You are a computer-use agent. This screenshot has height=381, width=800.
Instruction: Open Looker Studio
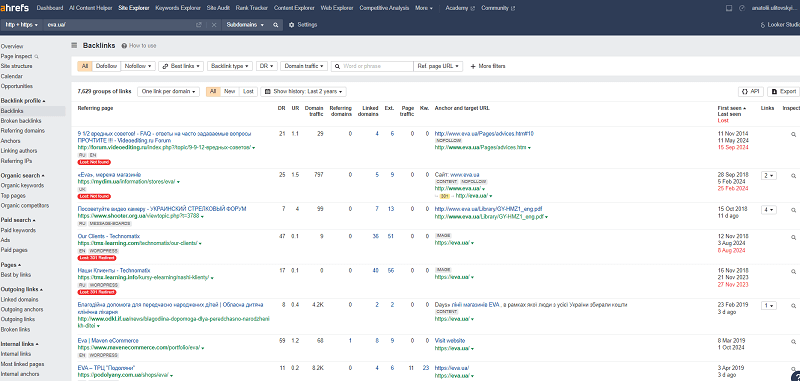point(780,25)
